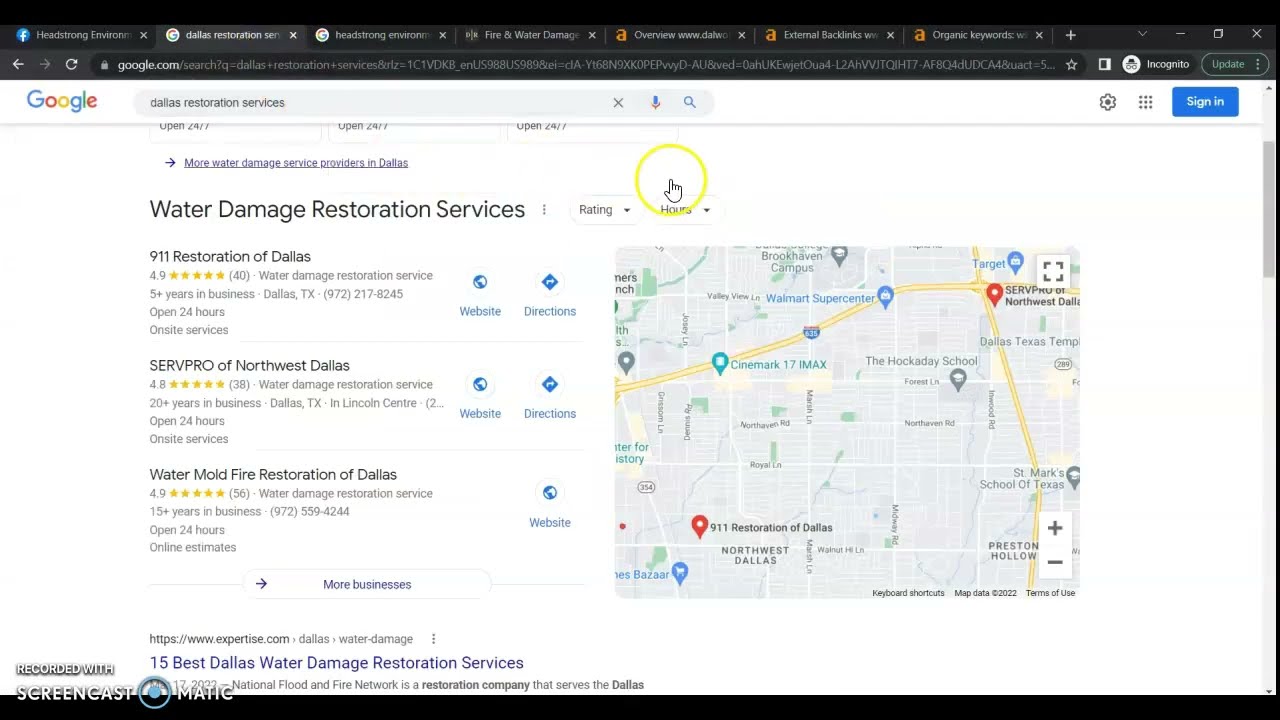Open a new browser tab

tap(1070, 35)
